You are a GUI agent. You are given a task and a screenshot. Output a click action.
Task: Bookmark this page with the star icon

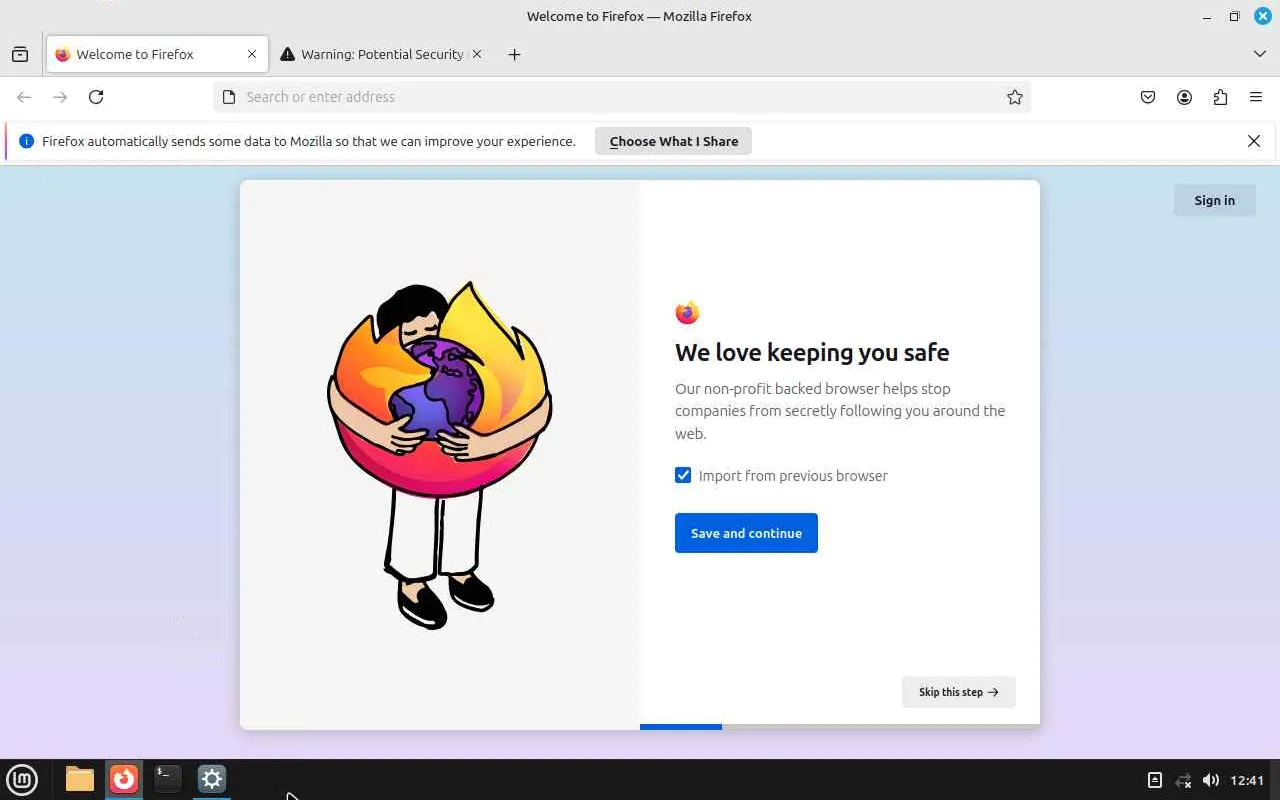click(1015, 97)
